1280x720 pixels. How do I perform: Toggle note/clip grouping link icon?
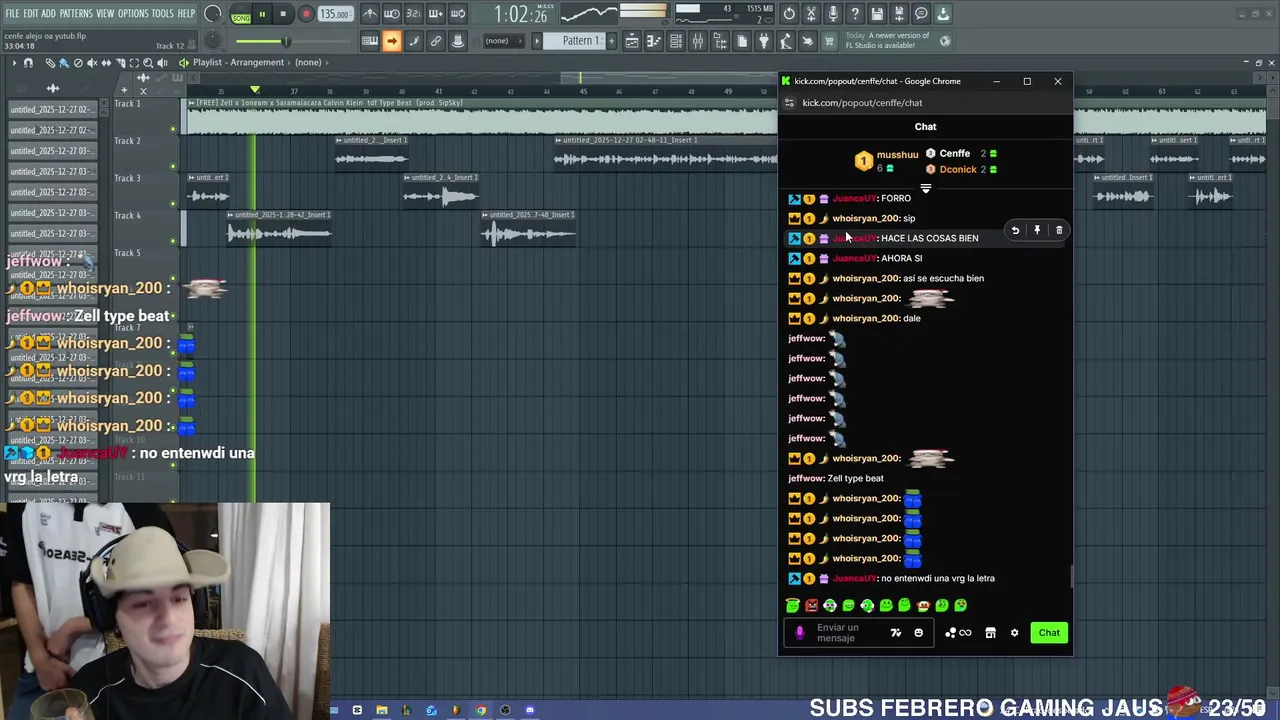pyautogui.click(x=435, y=41)
